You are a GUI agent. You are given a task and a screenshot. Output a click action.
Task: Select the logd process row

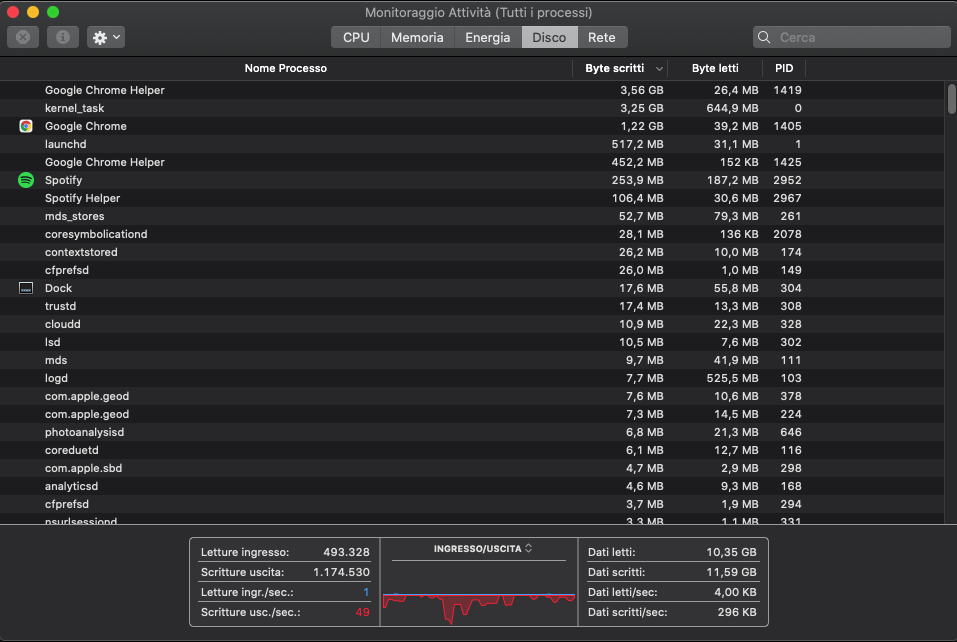pyautogui.click(x=472, y=378)
